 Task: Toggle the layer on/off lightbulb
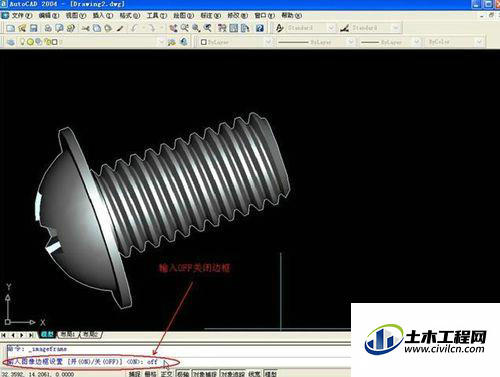pyautogui.click(x=23, y=42)
